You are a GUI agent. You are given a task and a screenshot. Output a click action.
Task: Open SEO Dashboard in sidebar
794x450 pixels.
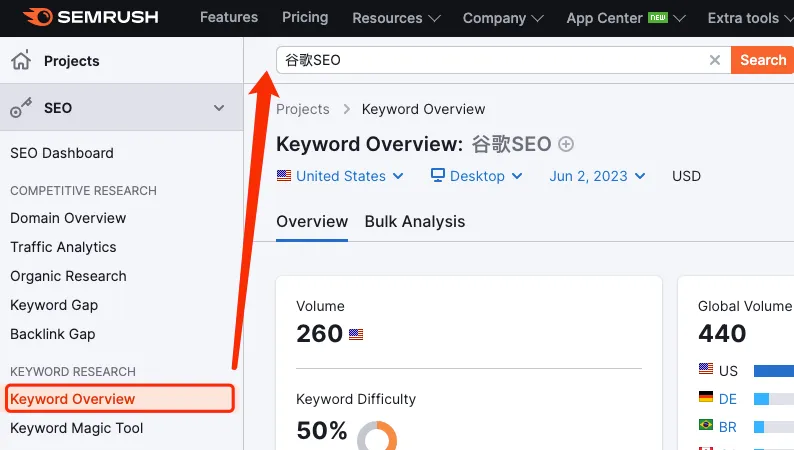pyautogui.click(x=62, y=153)
